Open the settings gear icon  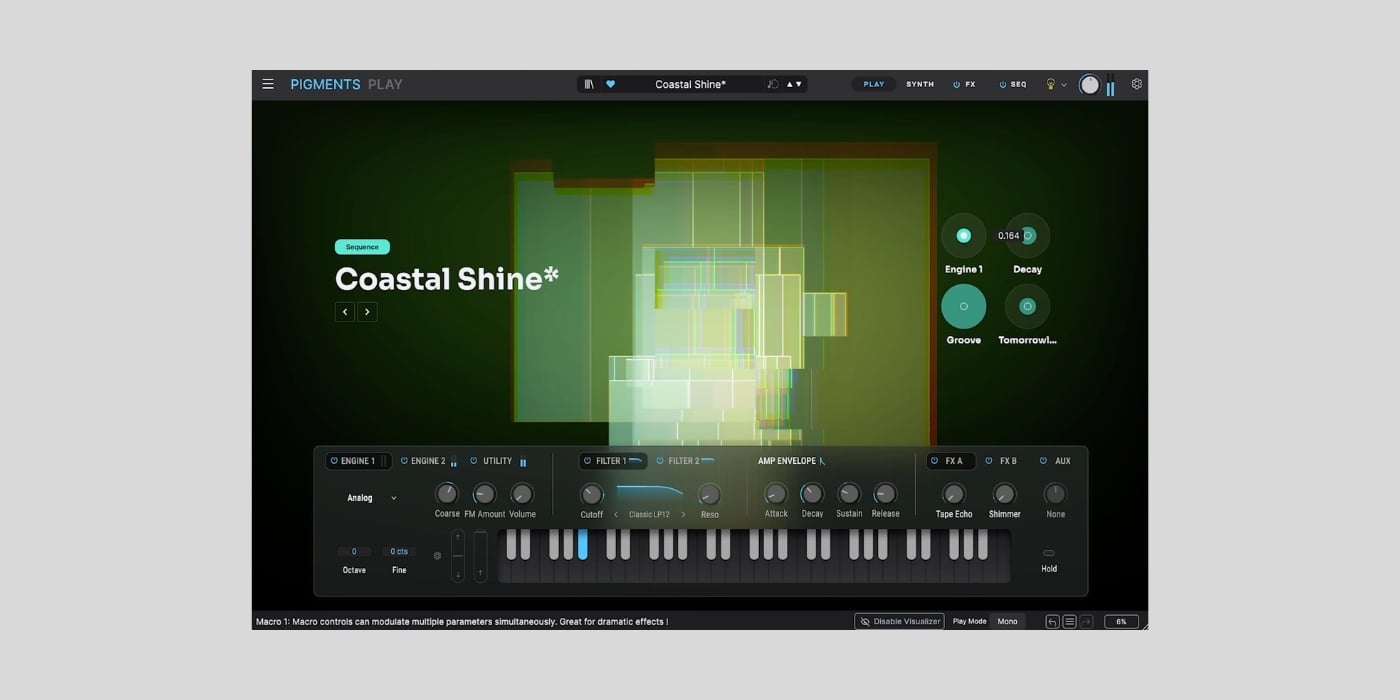click(1136, 84)
